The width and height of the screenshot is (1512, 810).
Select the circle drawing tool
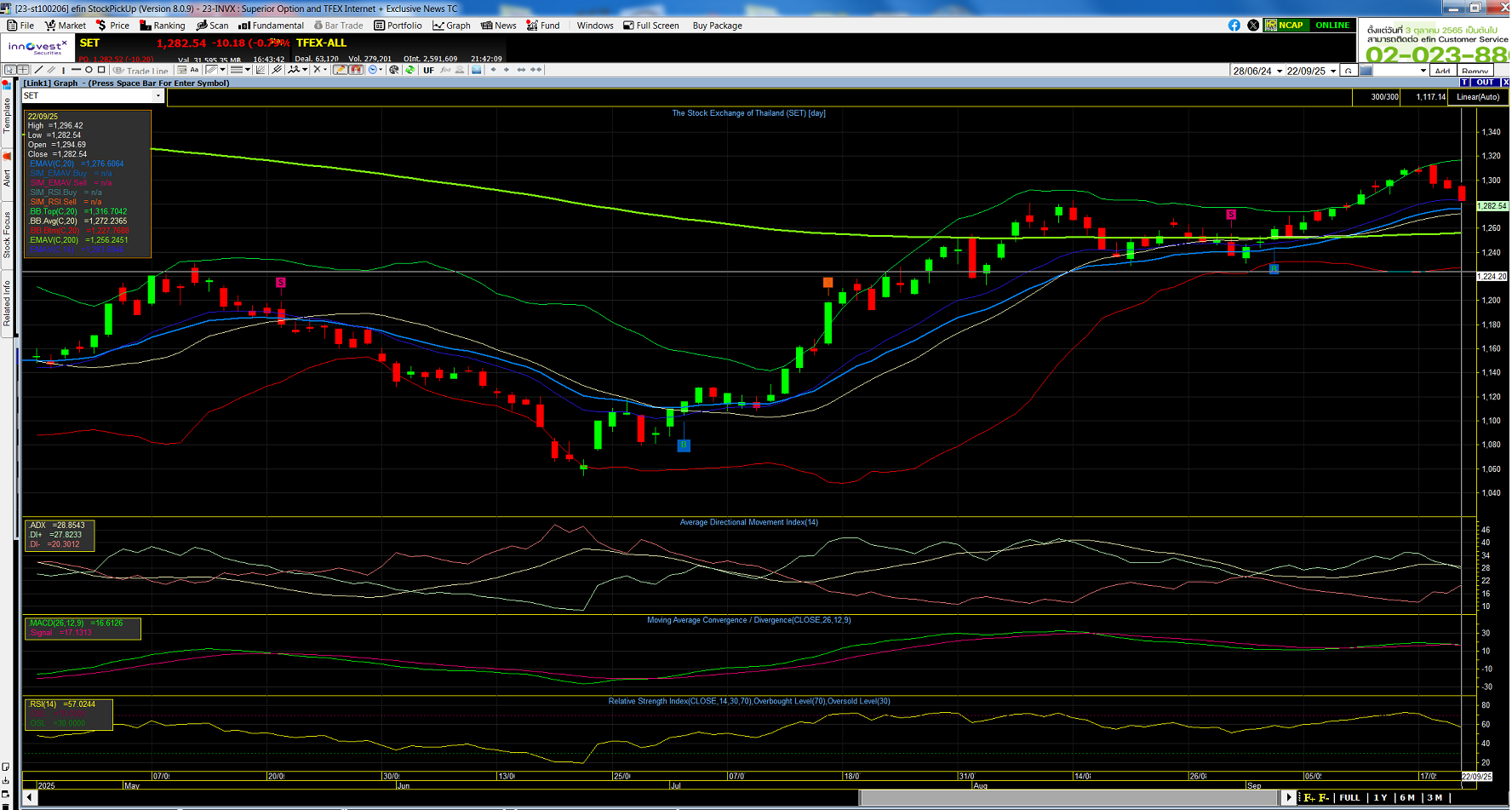pyautogui.click(x=89, y=70)
